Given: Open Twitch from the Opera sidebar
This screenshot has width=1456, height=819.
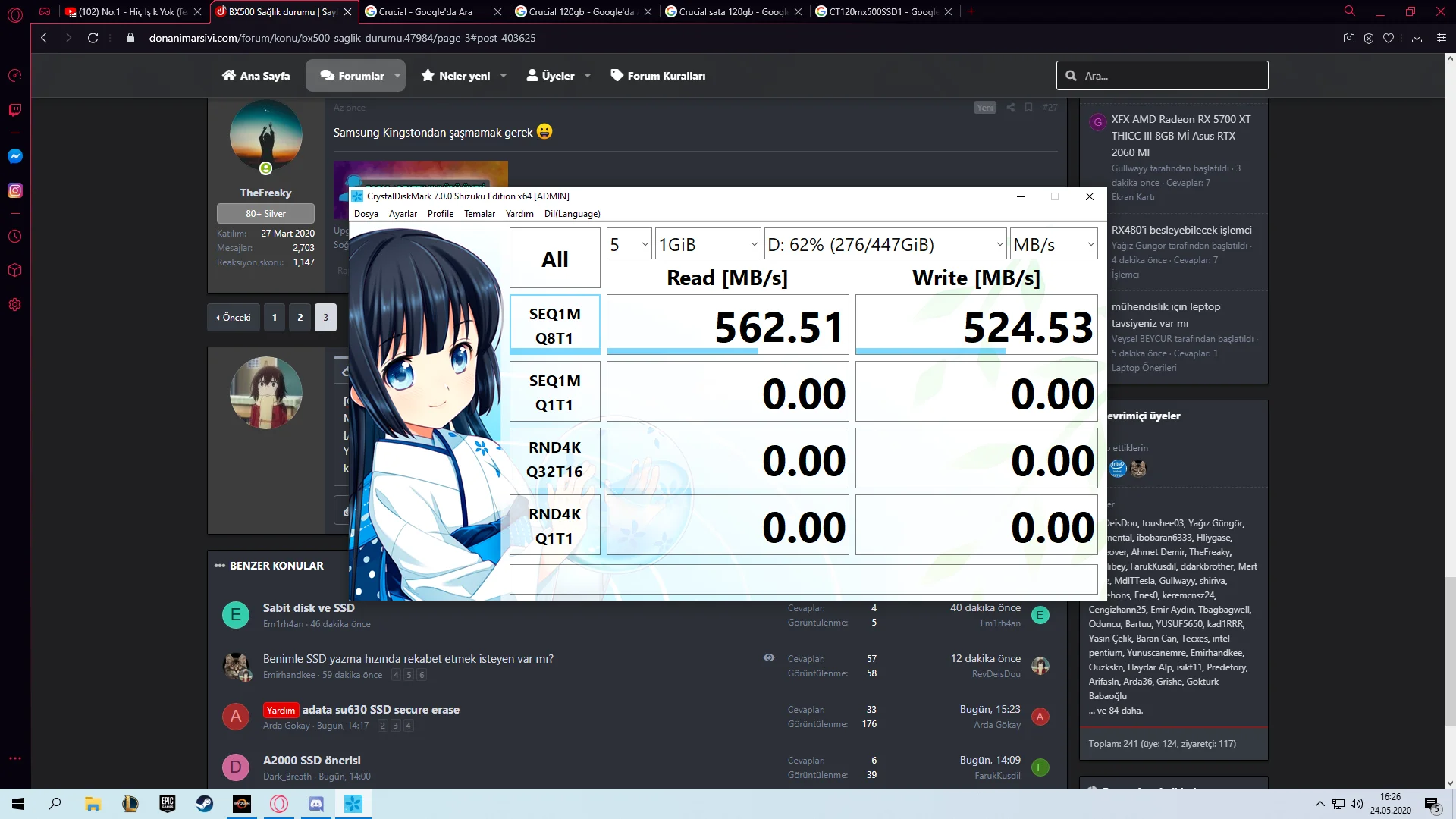Looking at the screenshot, I should point(15,110).
